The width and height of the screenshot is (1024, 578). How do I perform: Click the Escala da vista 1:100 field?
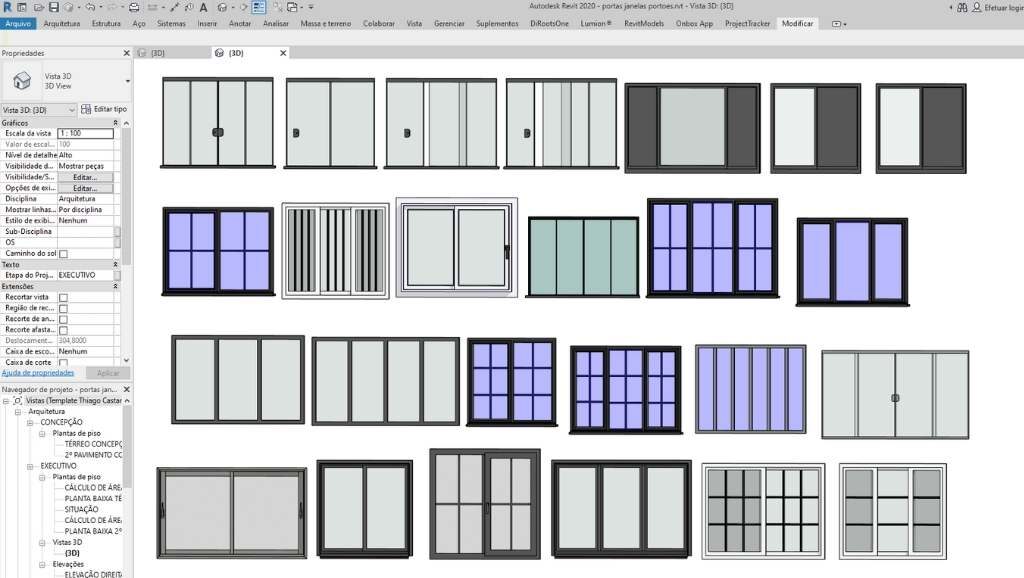pyautogui.click(x=85, y=133)
